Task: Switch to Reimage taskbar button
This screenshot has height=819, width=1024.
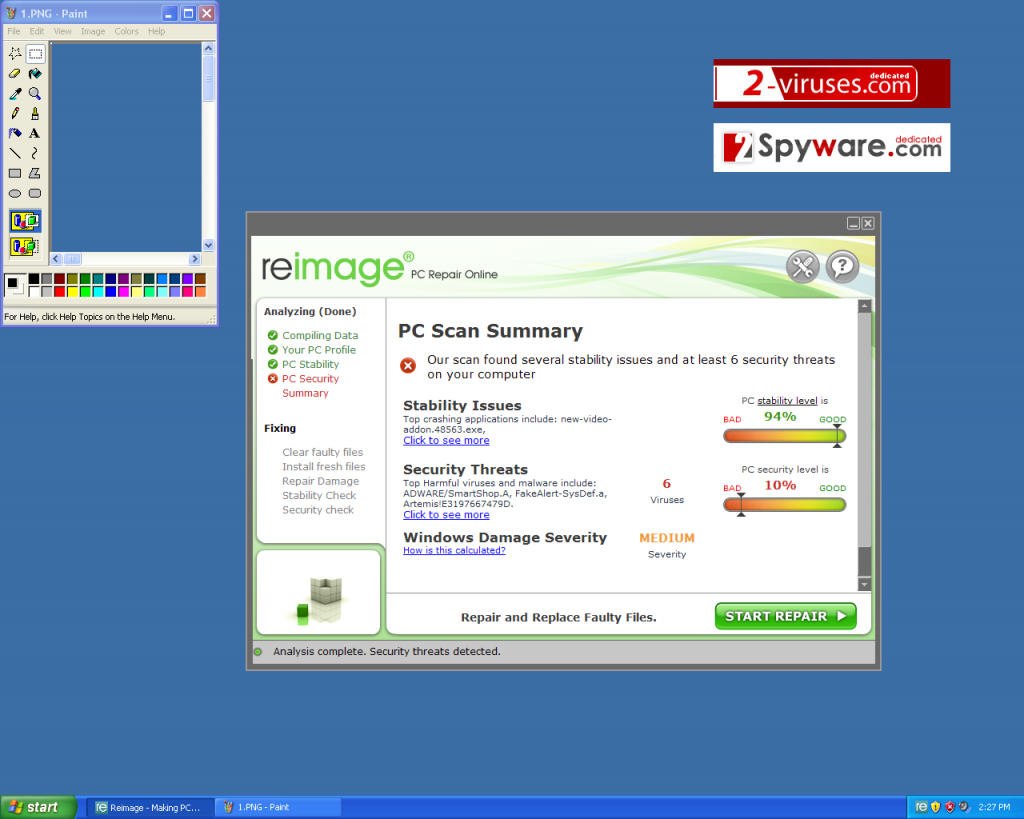Action: point(149,807)
